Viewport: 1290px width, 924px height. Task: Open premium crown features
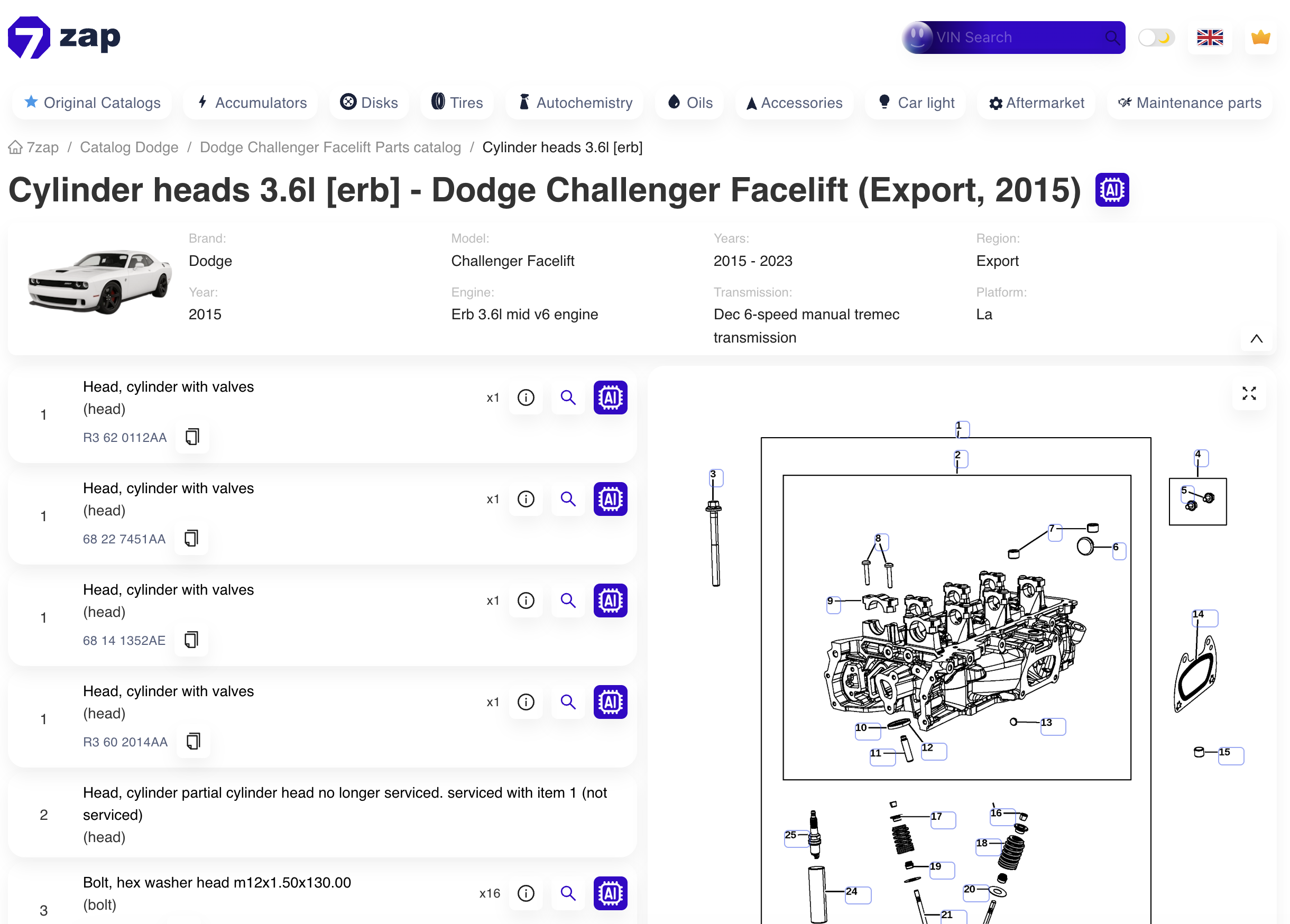tap(1260, 37)
